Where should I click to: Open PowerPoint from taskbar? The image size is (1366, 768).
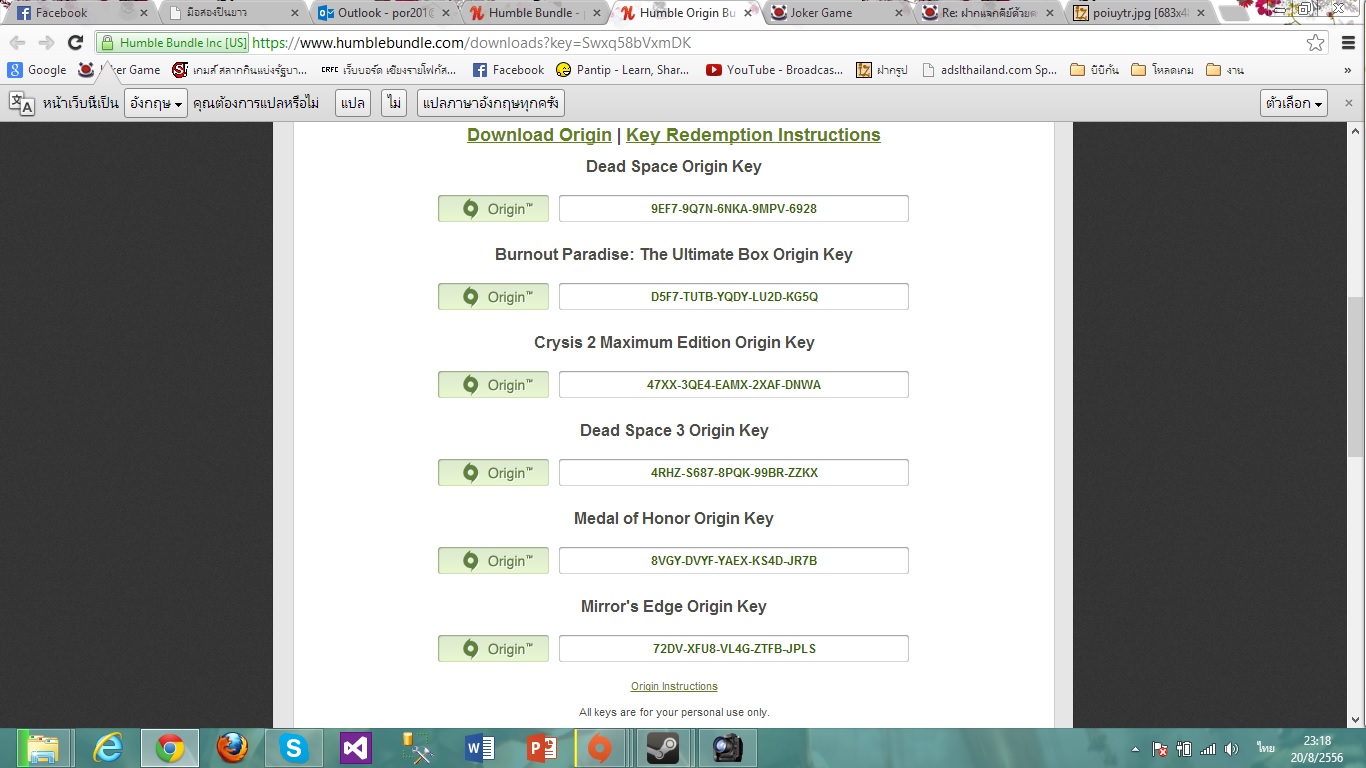point(542,748)
